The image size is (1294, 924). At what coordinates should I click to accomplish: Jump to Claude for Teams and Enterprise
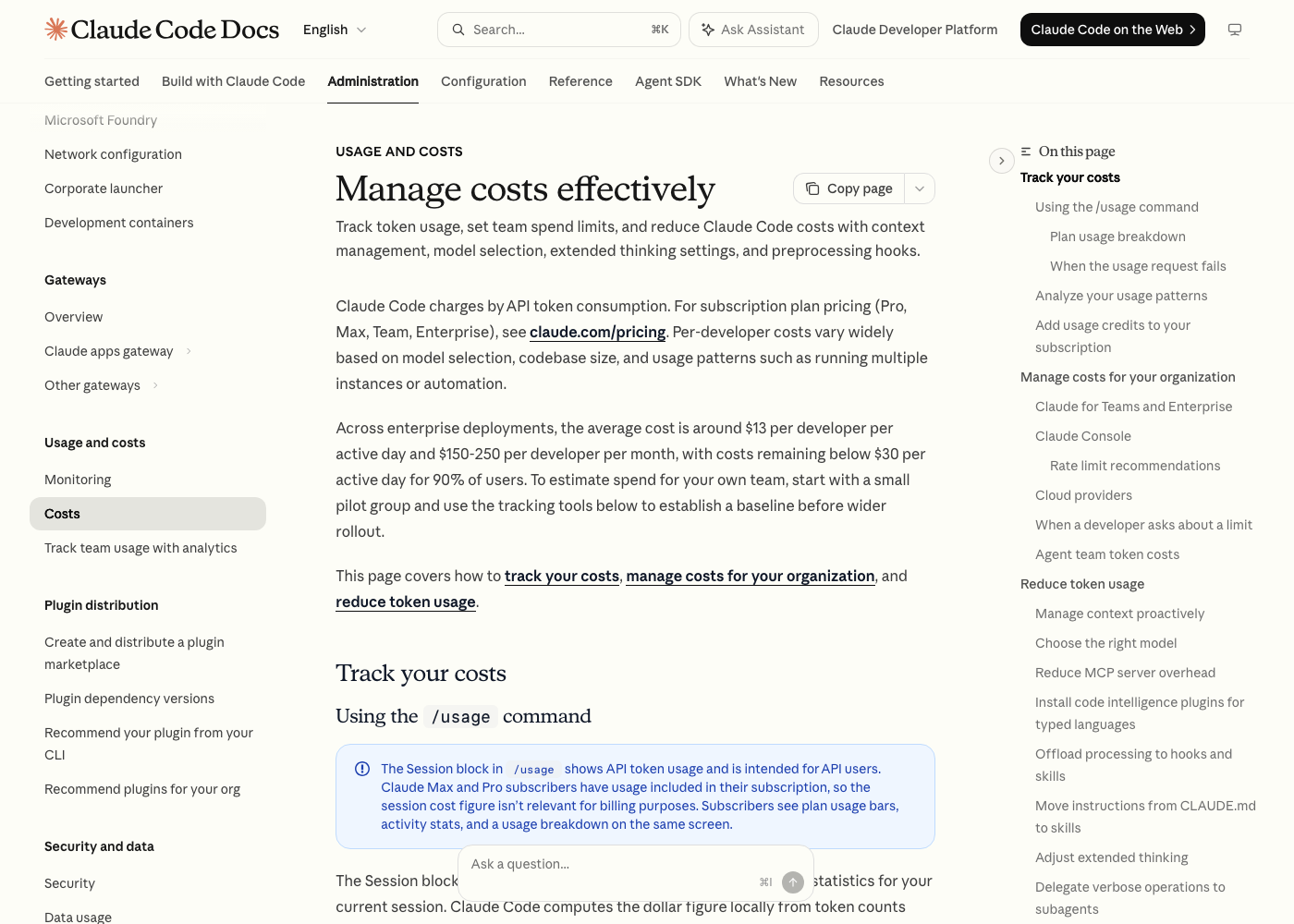click(x=1134, y=407)
